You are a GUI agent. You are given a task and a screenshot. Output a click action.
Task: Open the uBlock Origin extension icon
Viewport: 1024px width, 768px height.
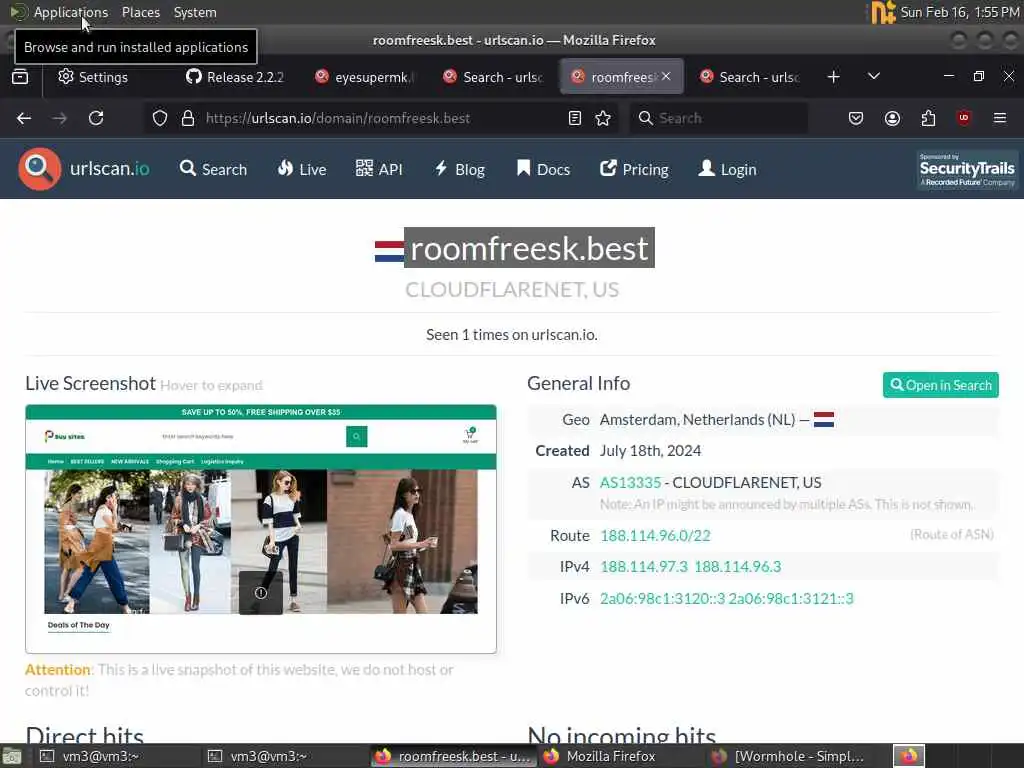point(964,118)
